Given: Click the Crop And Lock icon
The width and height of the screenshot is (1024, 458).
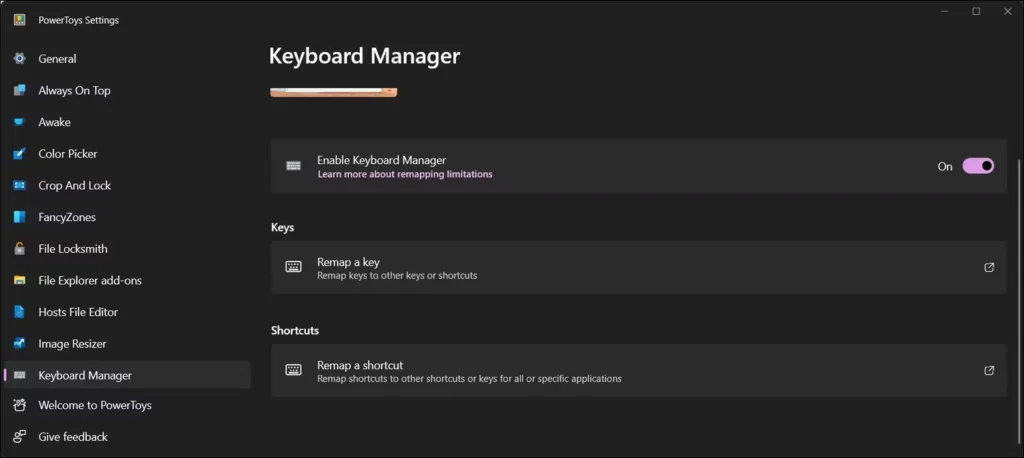Looking at the screenshot, I should (20, 186).
